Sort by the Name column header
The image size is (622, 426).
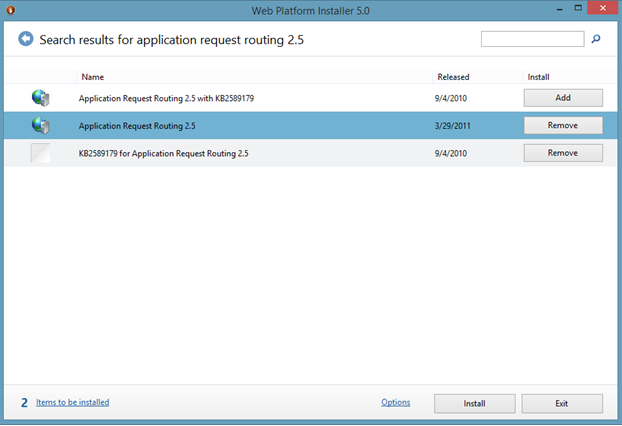93,77
